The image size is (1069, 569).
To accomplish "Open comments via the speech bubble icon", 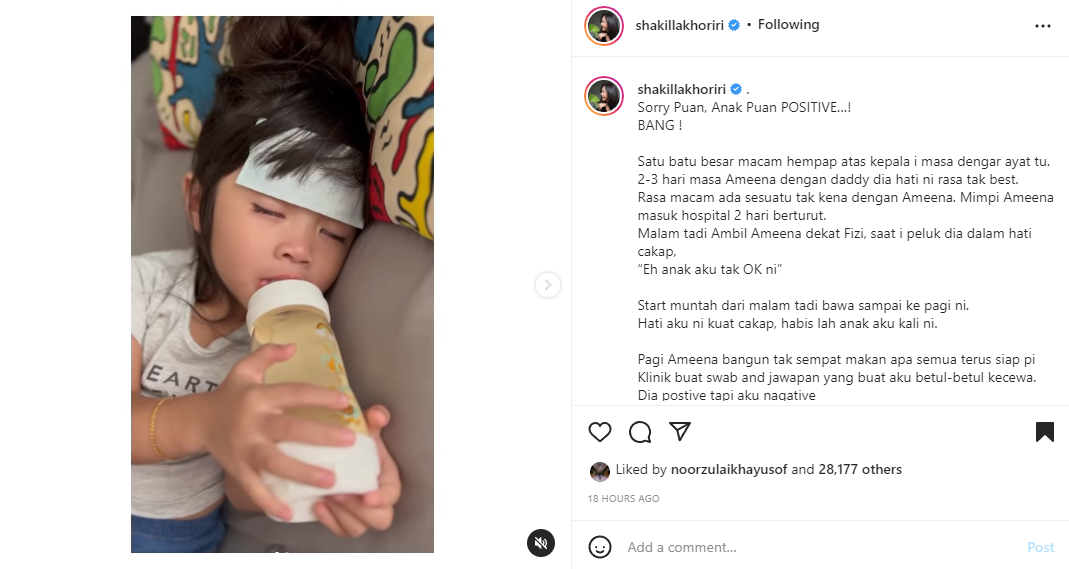I will pyautogui.click(x=640, y=432).
